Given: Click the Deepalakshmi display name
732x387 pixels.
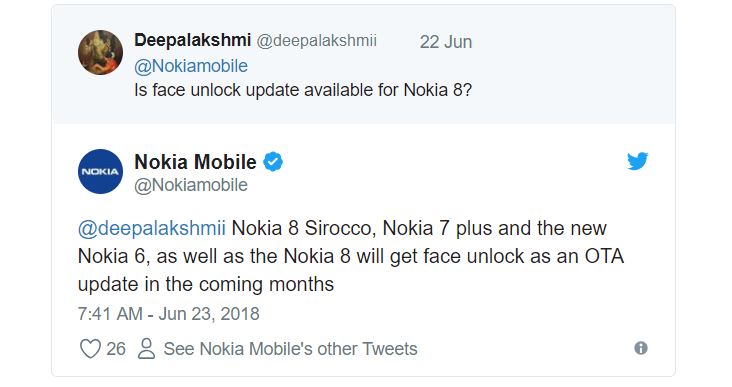Looking at the screenshot, I should pyautogui.click(x=192, y=40).
